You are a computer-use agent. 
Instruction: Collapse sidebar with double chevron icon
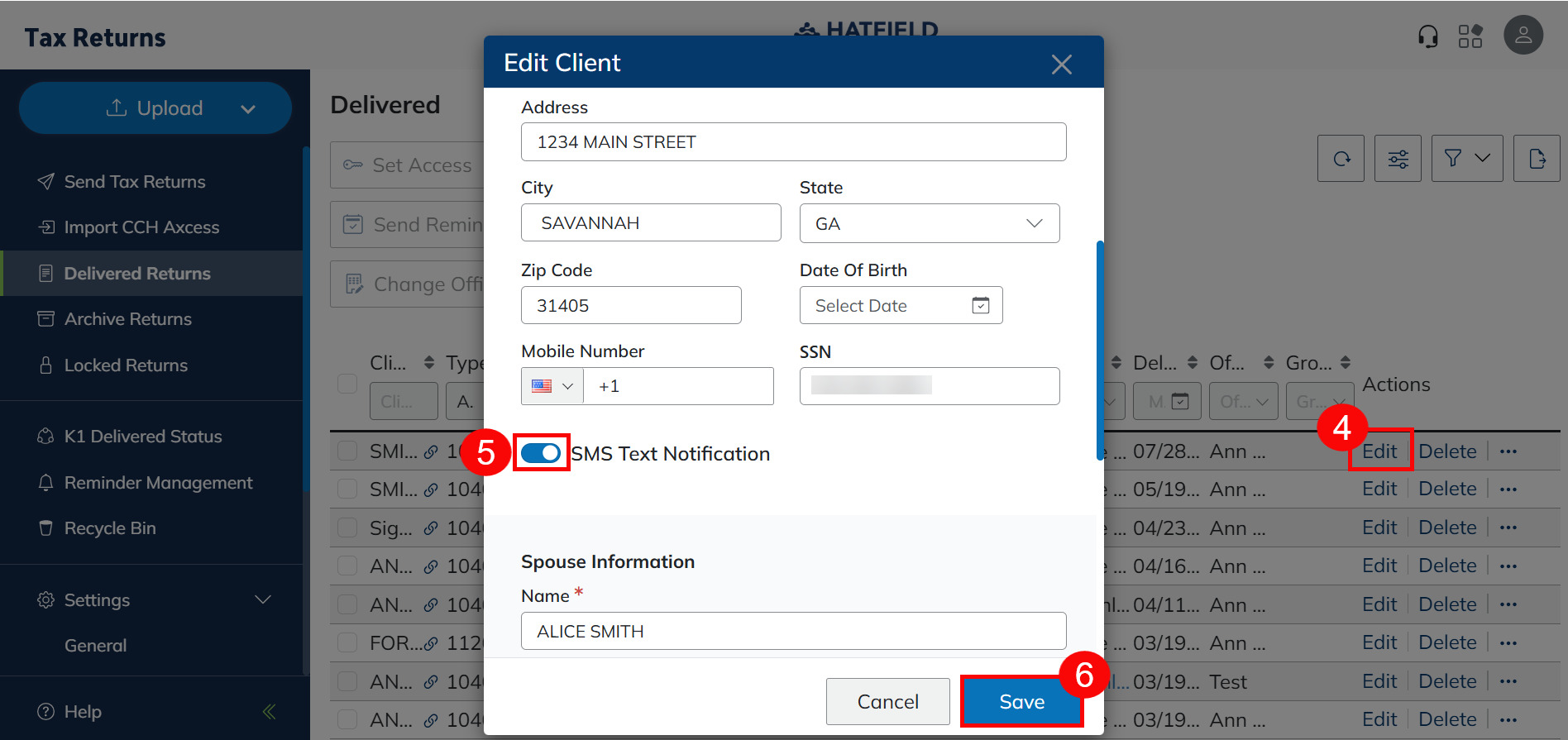pos(269,711)
